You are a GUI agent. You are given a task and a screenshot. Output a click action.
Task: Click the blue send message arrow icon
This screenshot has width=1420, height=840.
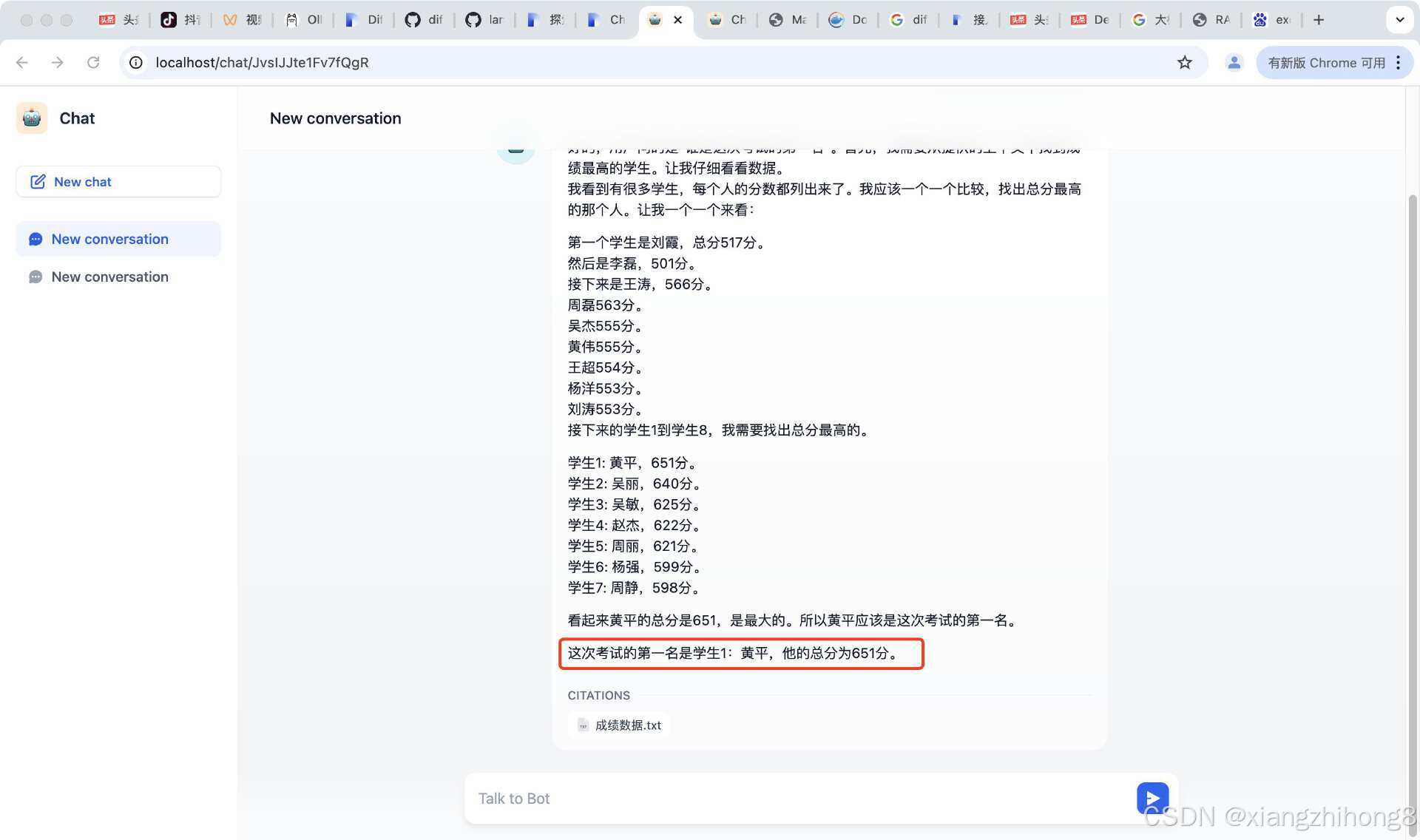pyautogui.click(x=1152, y=798)
